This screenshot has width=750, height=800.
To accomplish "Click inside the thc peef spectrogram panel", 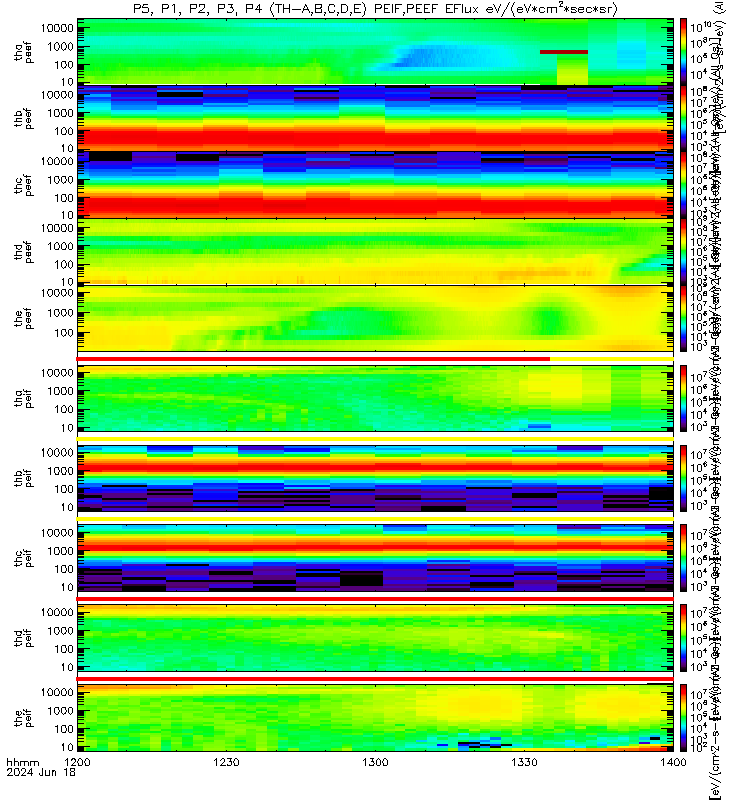I will click(x=375, y=185).
